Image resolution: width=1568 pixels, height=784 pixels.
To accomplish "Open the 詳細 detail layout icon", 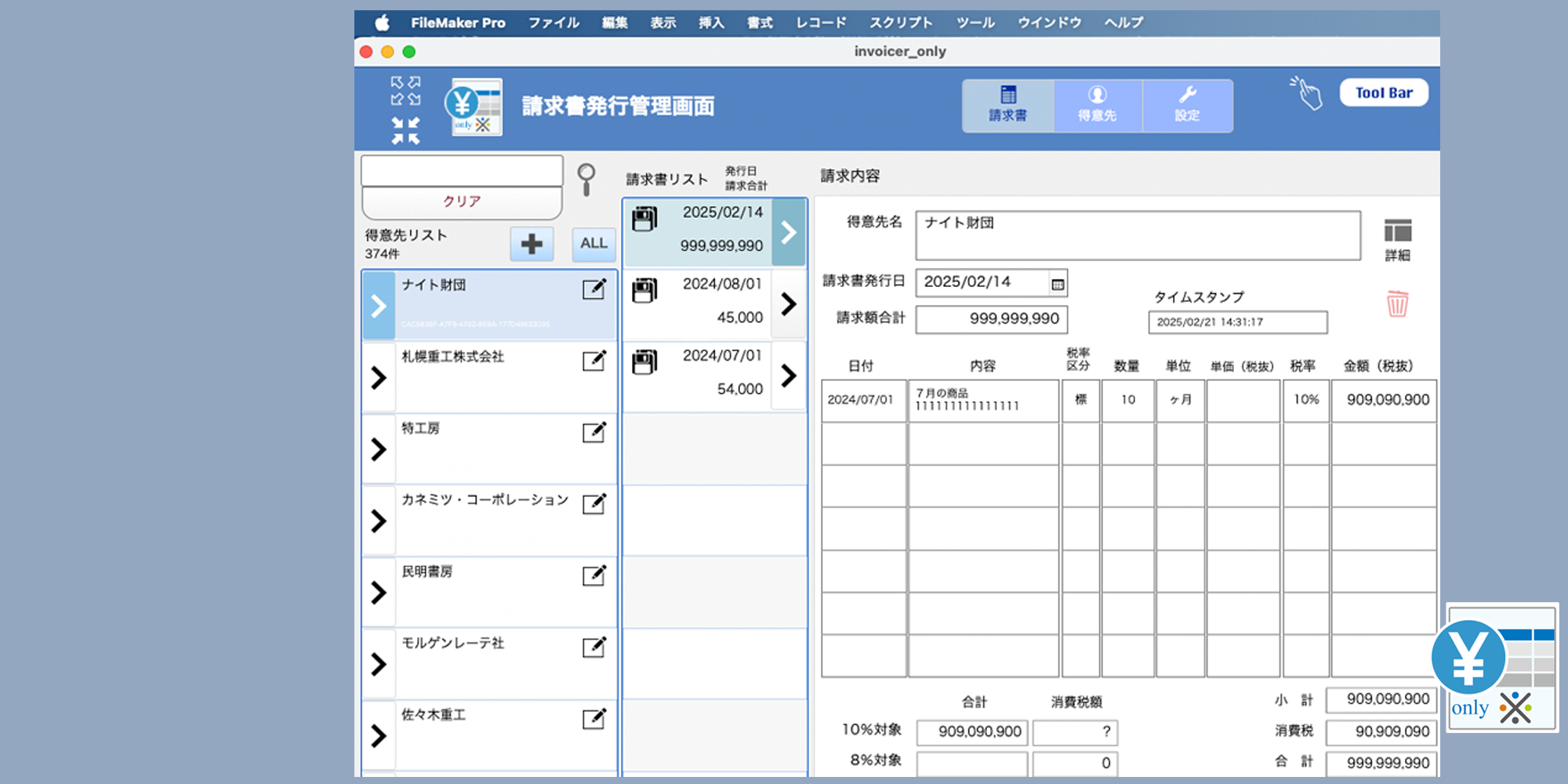I will 1397,231.
